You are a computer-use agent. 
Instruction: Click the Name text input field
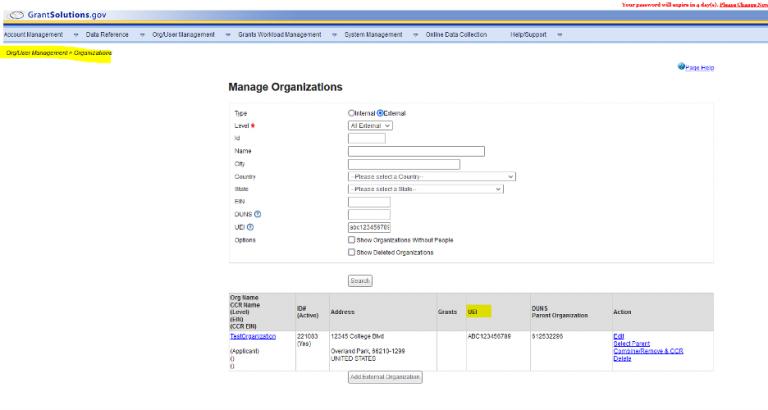(416, 151)
